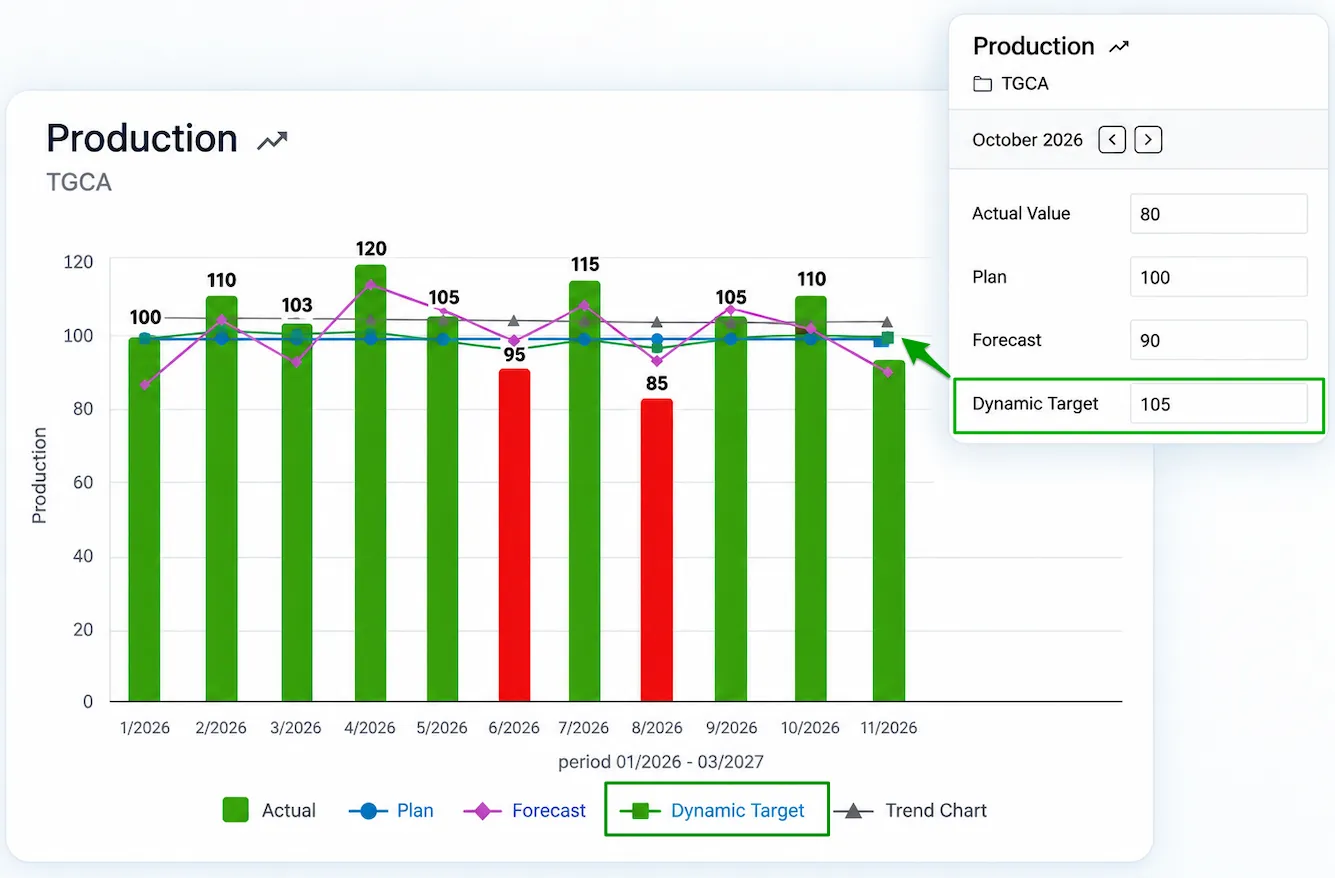This screenshot has width=1335, height=878.
Task: Click the '115' data label above the 7/2026 bar
Action: pos(585,265)
